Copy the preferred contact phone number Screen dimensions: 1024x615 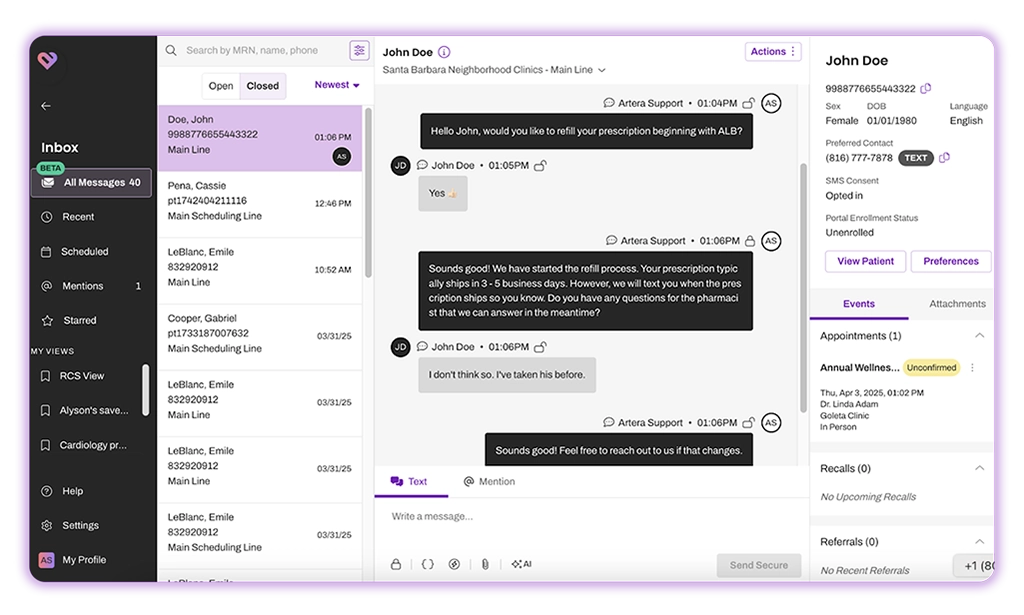tap(945, 158)
